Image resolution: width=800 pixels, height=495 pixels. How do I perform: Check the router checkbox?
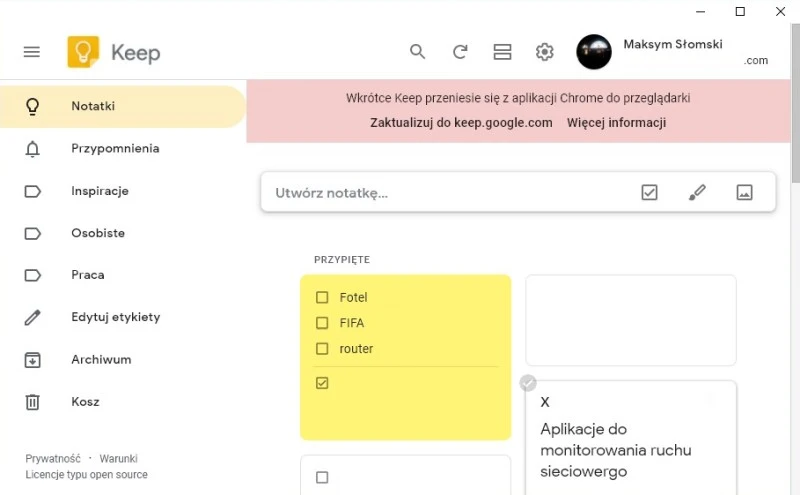pyautogui.click(x=322, y=349)
